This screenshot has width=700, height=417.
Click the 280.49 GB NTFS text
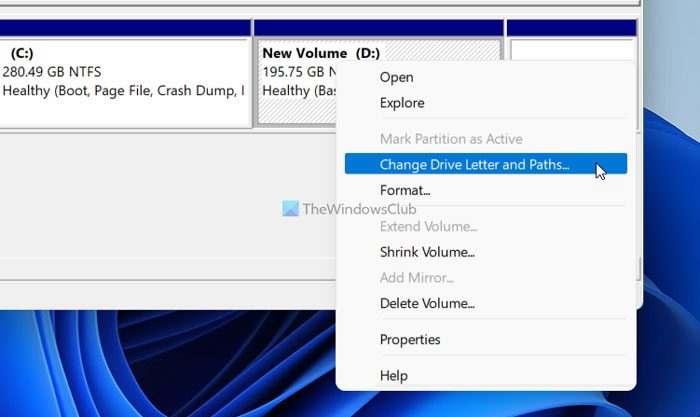tap(52, 72)
